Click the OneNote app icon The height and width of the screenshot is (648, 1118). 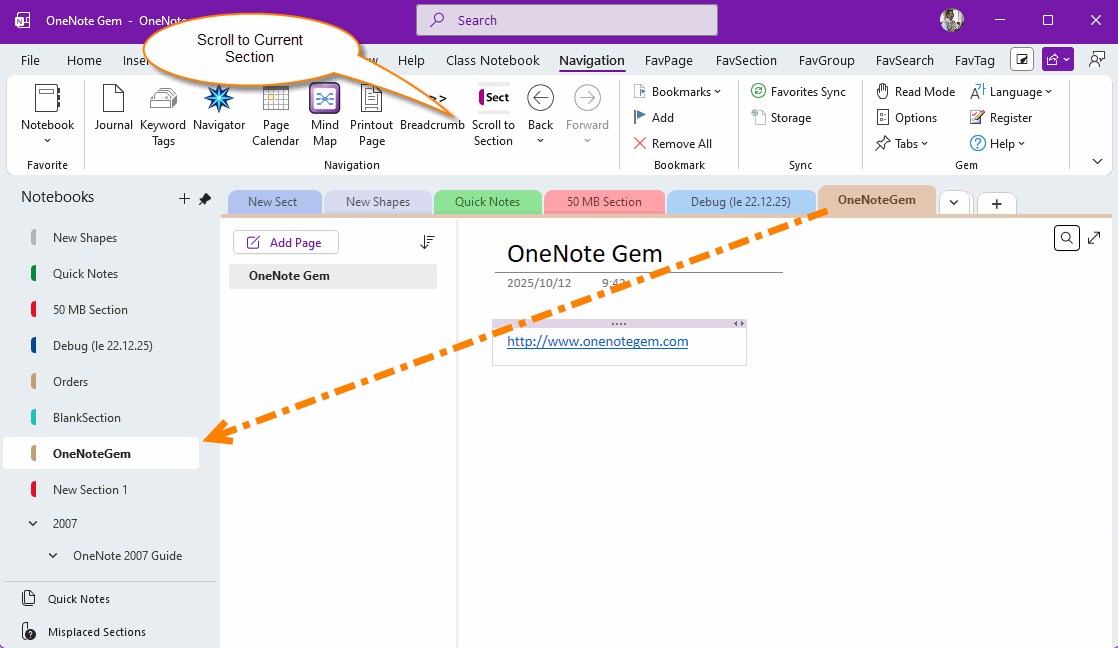pyautogui.click(x=22, y=20)
